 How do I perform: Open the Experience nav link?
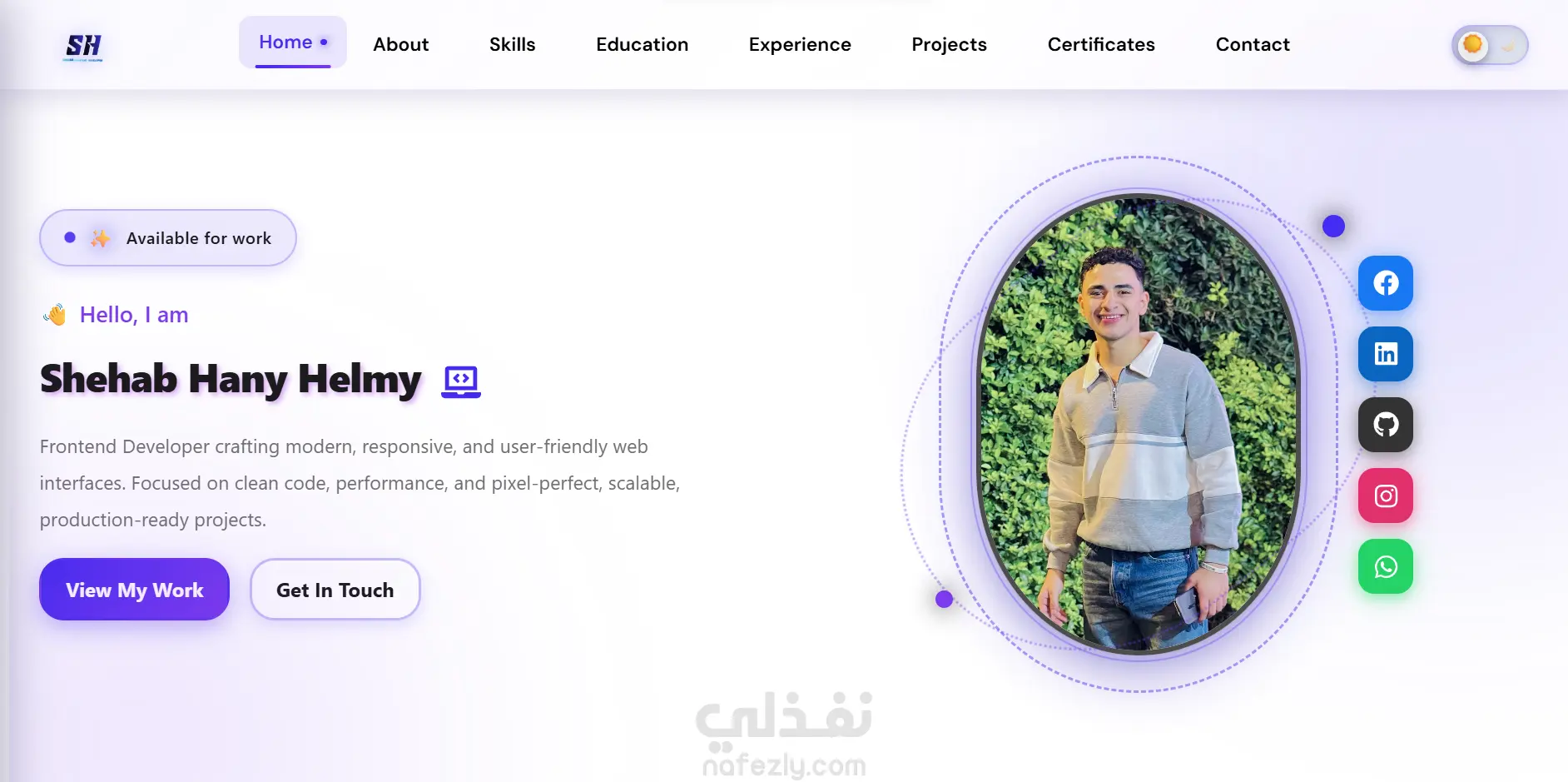tap(800, 44)
